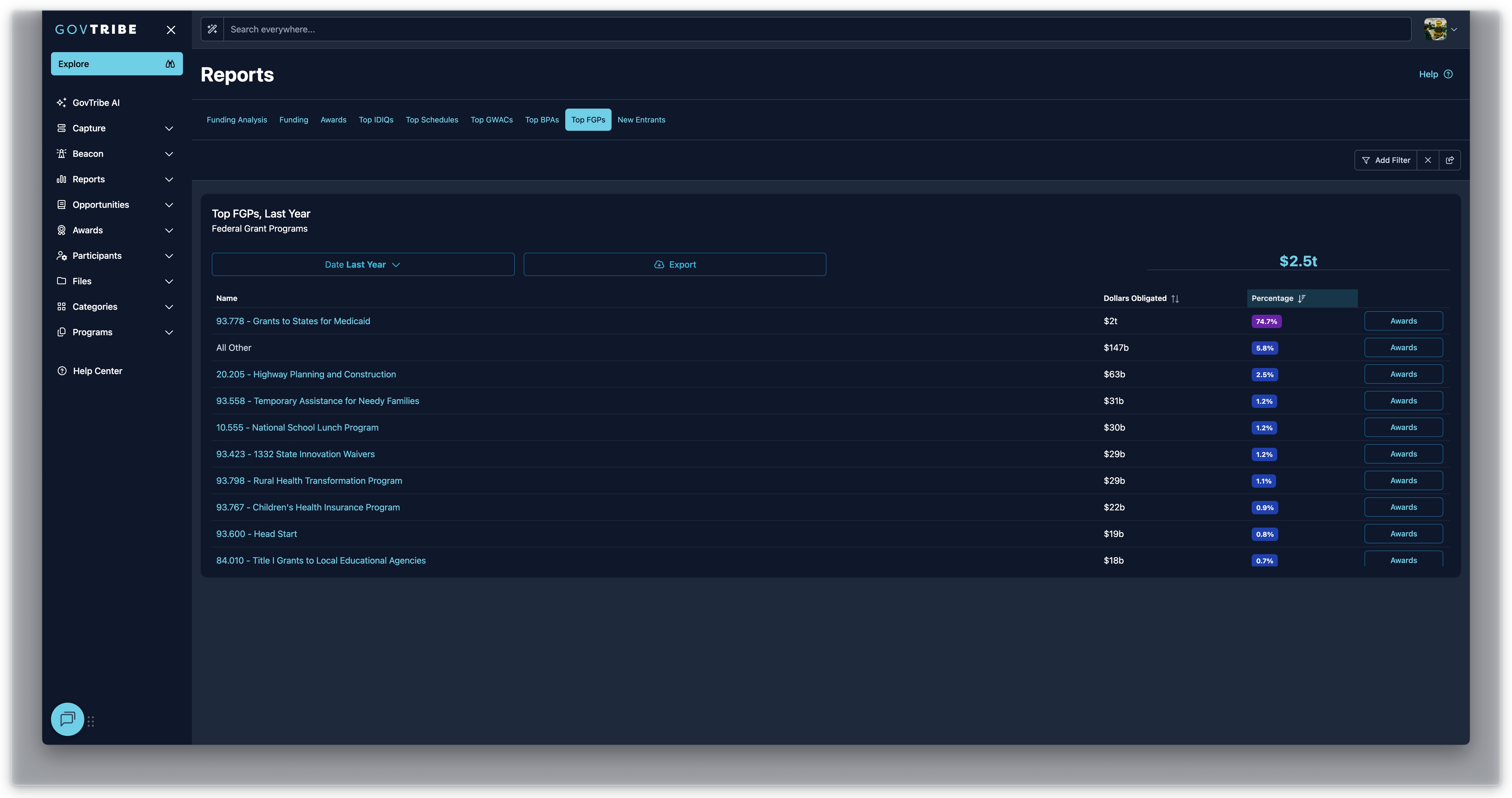Click the Beacon lighthouse icon

(x=62, y=154)
